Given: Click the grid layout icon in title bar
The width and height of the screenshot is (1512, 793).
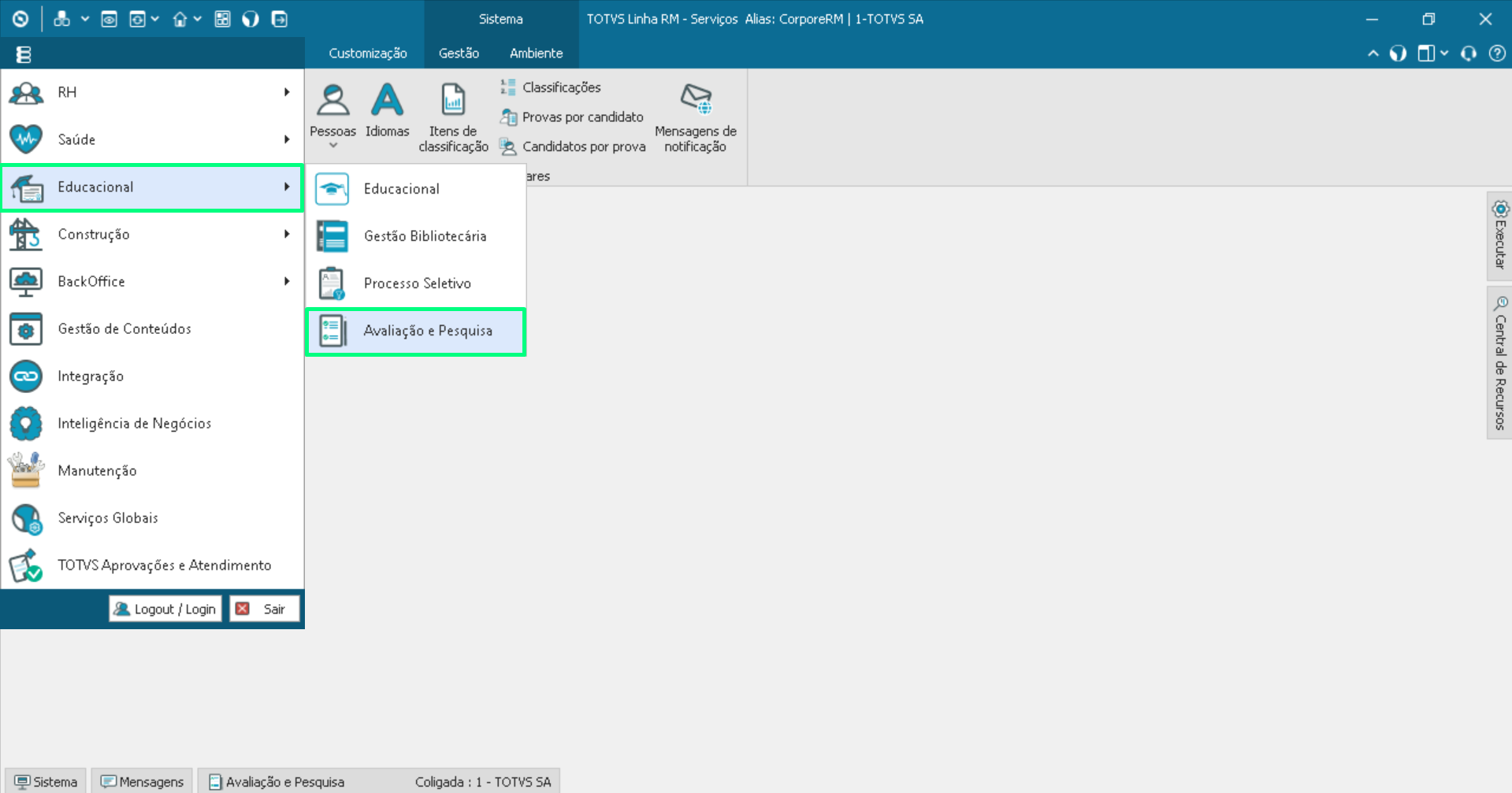Looking at the screenshot, I should 222,19.
